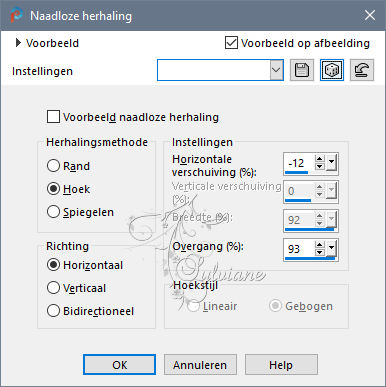Click the PaintShop Pro logo in title bar

[x=16, y=15]
